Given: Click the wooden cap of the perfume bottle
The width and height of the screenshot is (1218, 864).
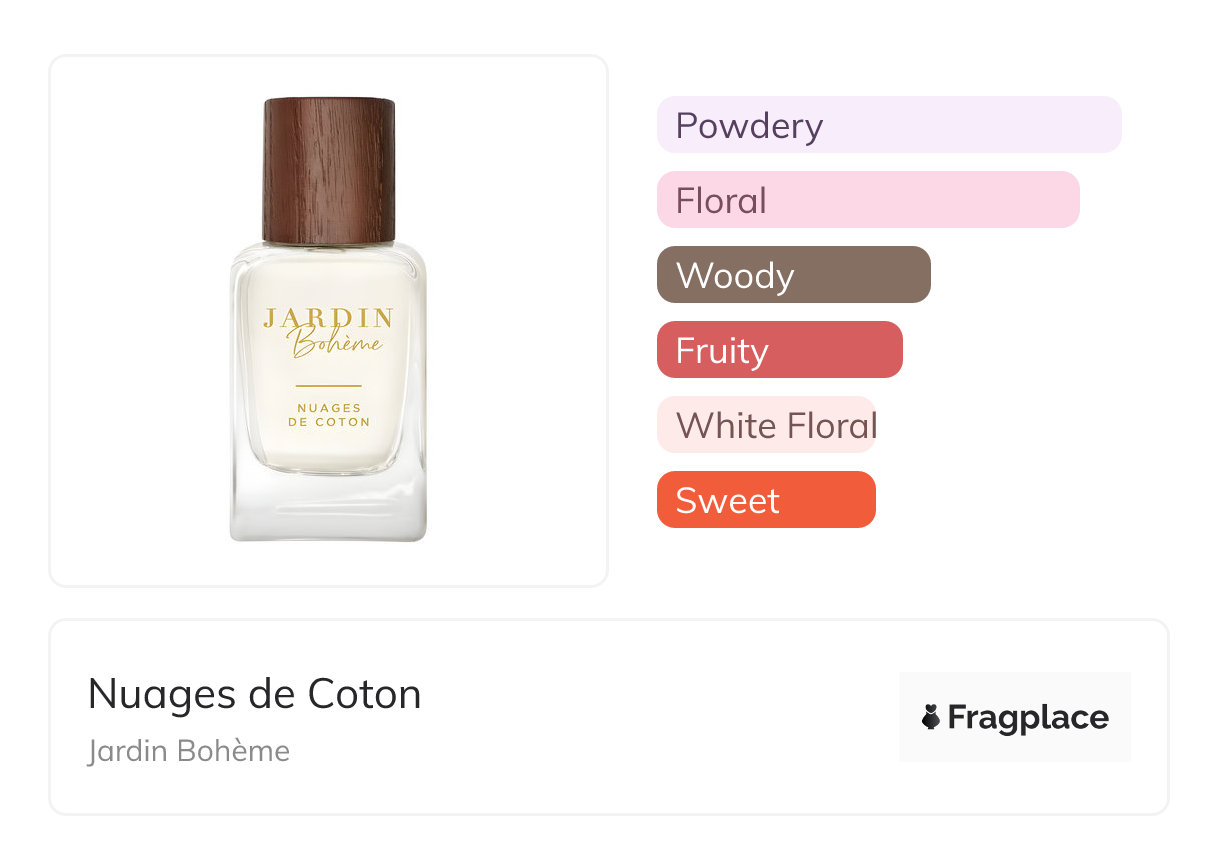Looking at the screenshot, I should click(x=328, y=168).
